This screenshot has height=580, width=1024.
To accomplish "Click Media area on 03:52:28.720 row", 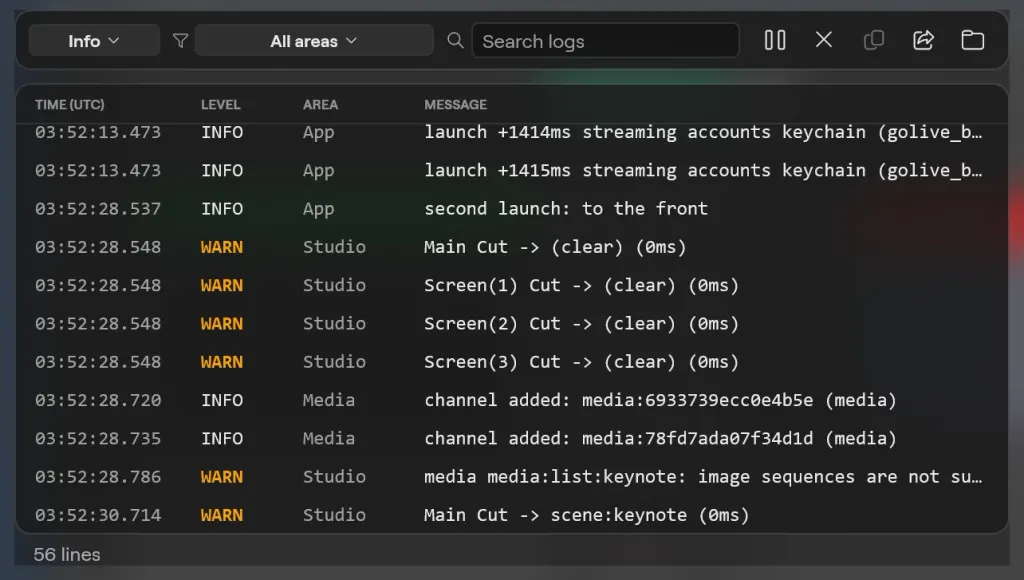I will 328,400.
